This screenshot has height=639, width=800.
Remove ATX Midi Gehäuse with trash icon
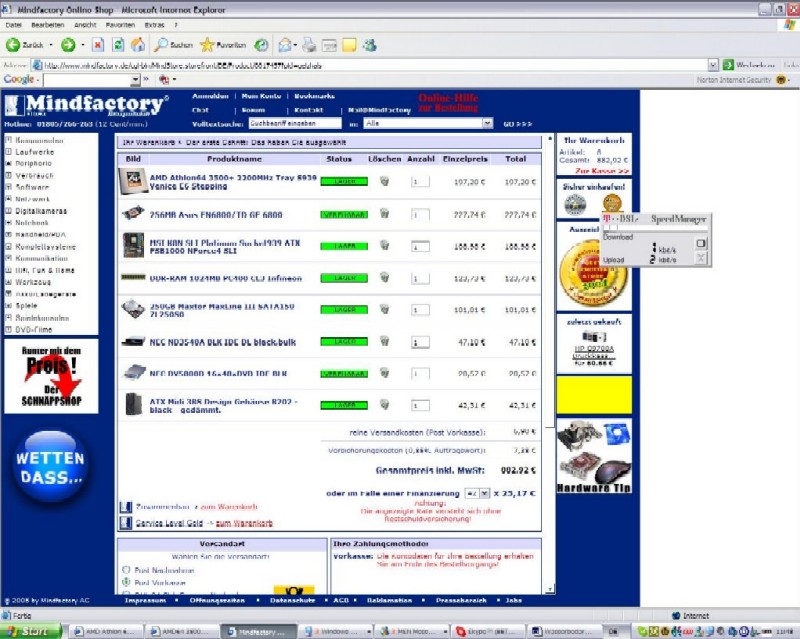[x=385, y=404]
